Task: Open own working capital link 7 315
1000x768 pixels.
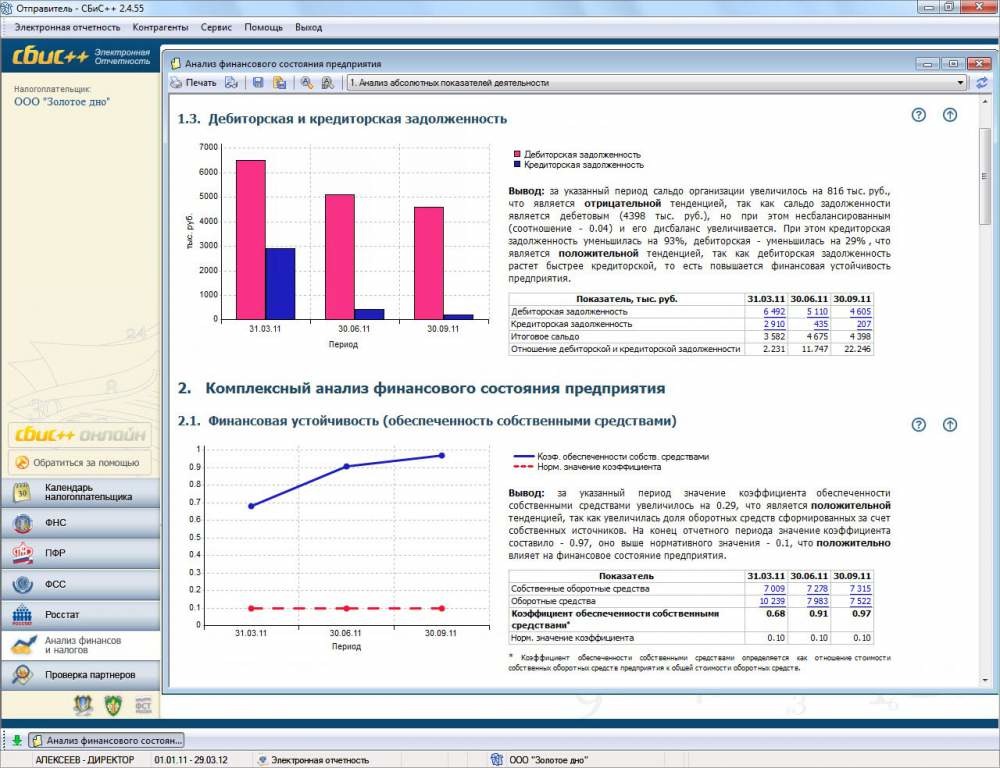Action: point(860,589)
